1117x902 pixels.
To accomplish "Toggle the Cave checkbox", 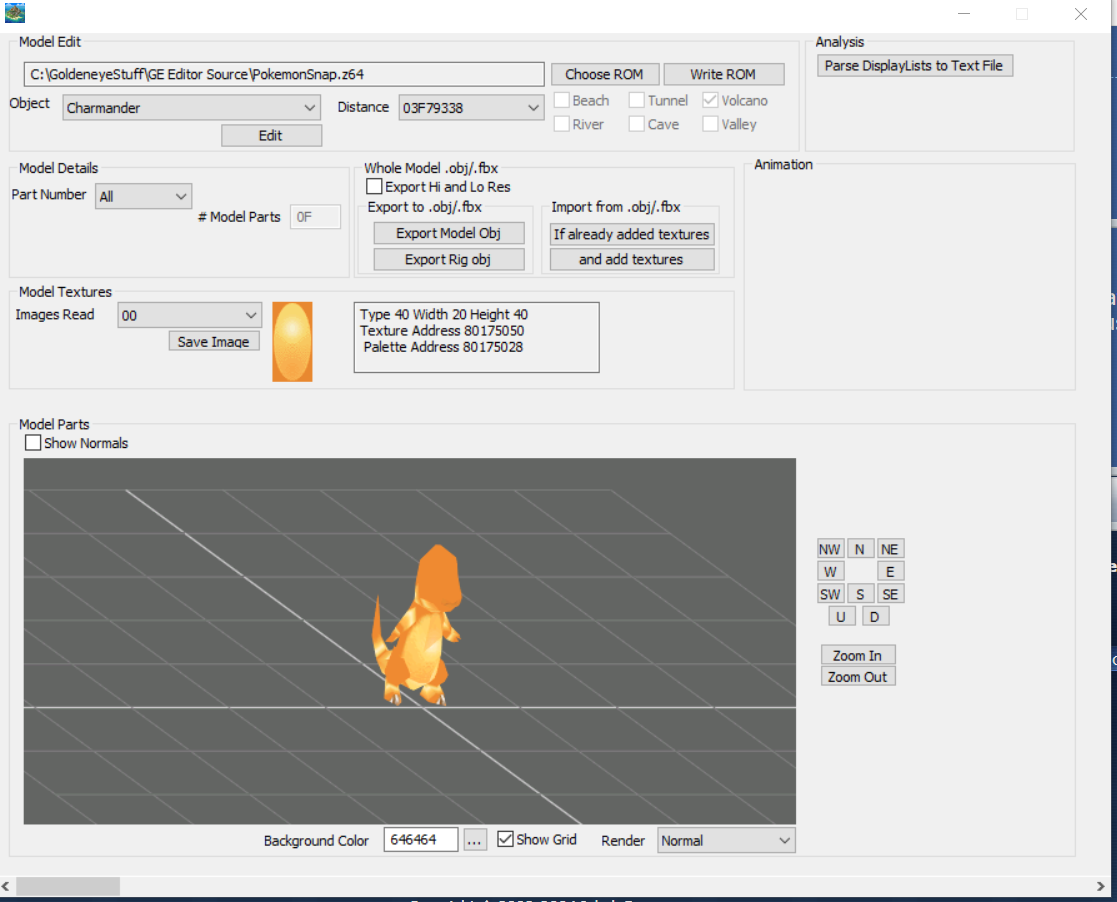I will pyautogui.click(x=637, y=124).
